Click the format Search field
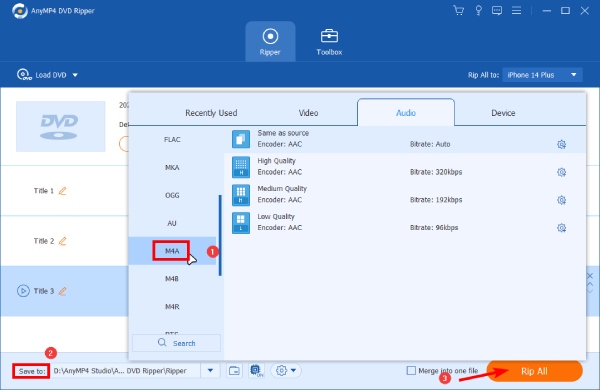Viewport: 600px width, 390px height. pos(176,343)
